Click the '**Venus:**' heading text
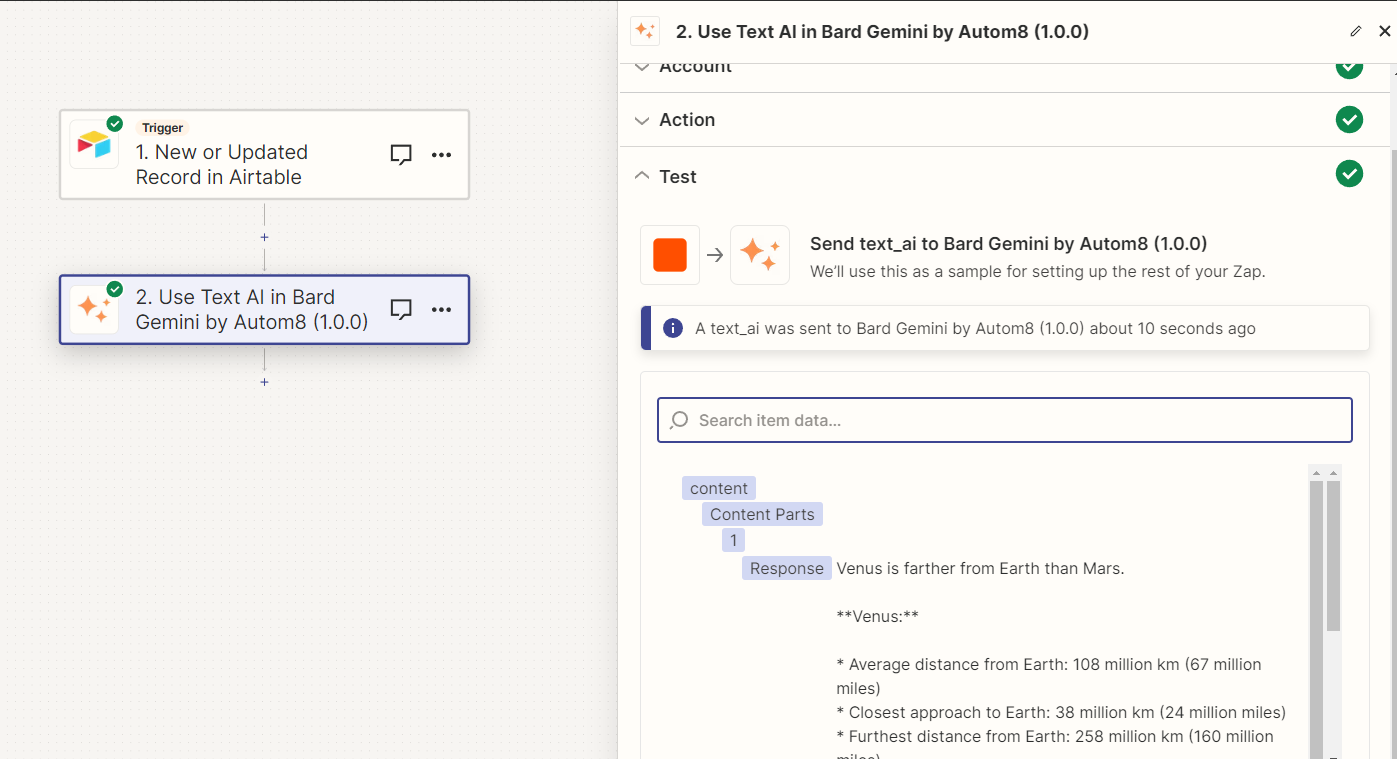1397x759 pixels. [x=877, y=616]
